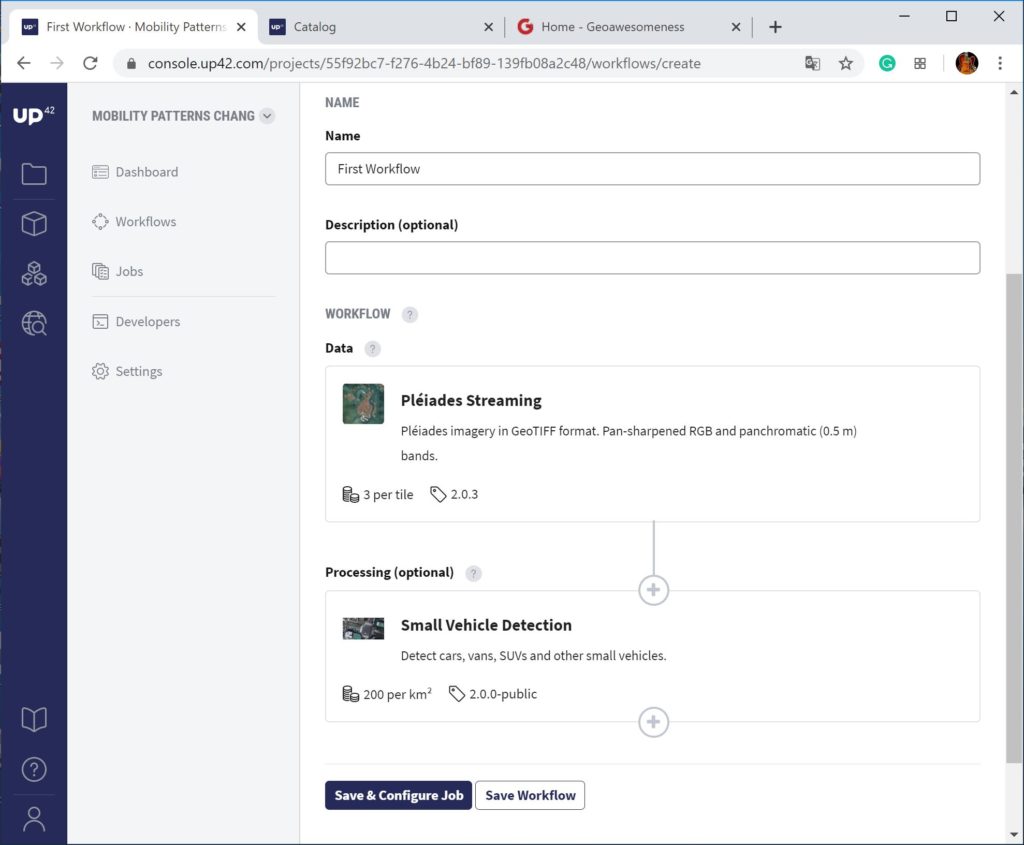Click the version tag icon beside 2.0.3

tap(438, 494)
